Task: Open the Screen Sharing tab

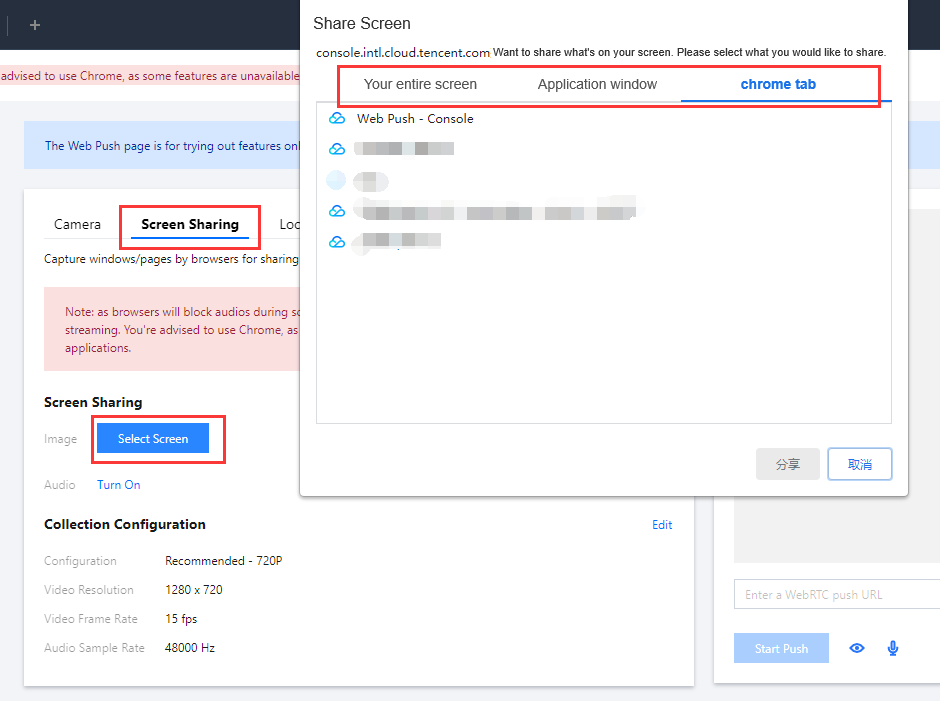Action: point(190,224)
